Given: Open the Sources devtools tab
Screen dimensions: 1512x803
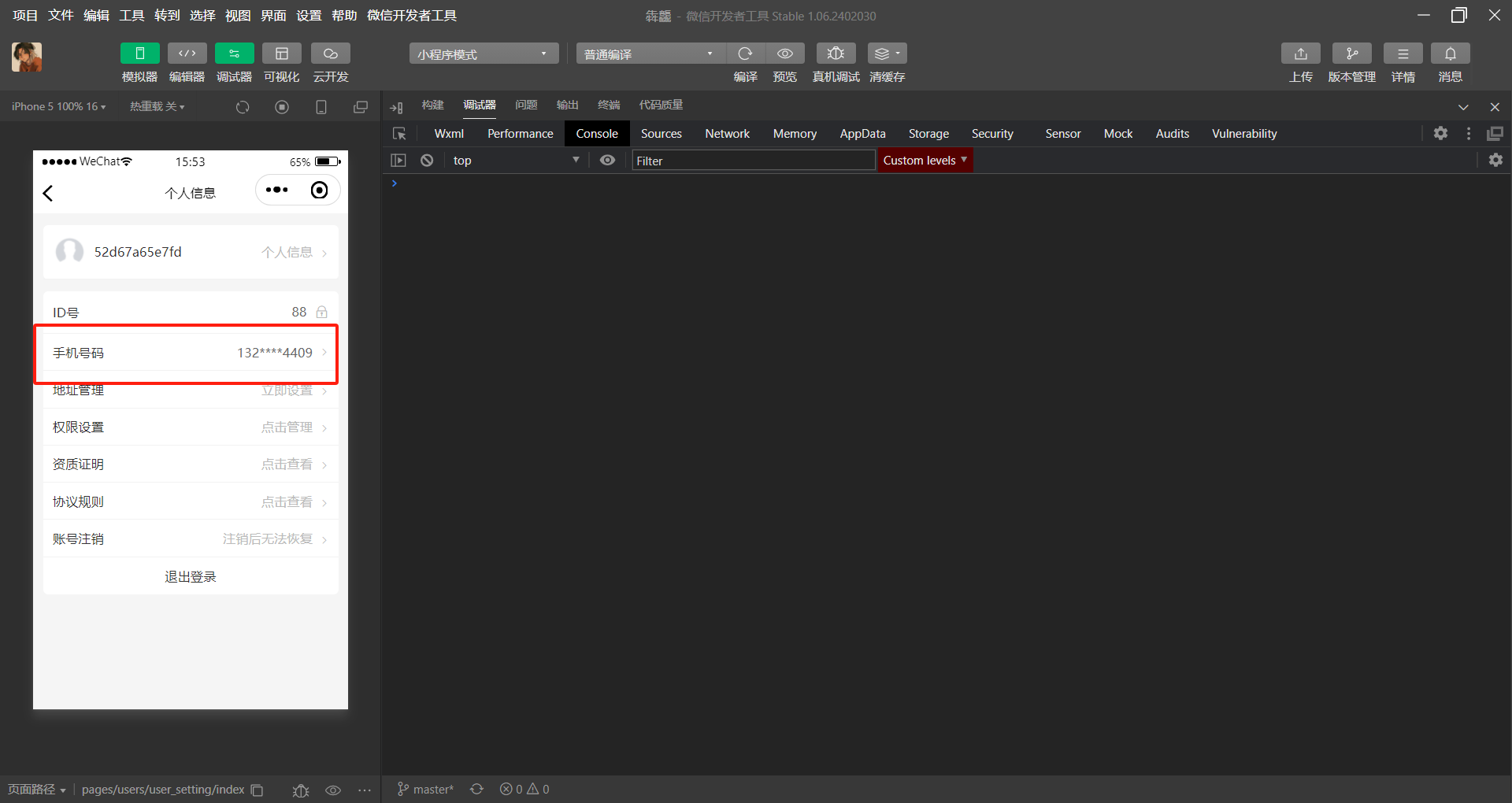Looking at the screenshot, I should [661, 134].
